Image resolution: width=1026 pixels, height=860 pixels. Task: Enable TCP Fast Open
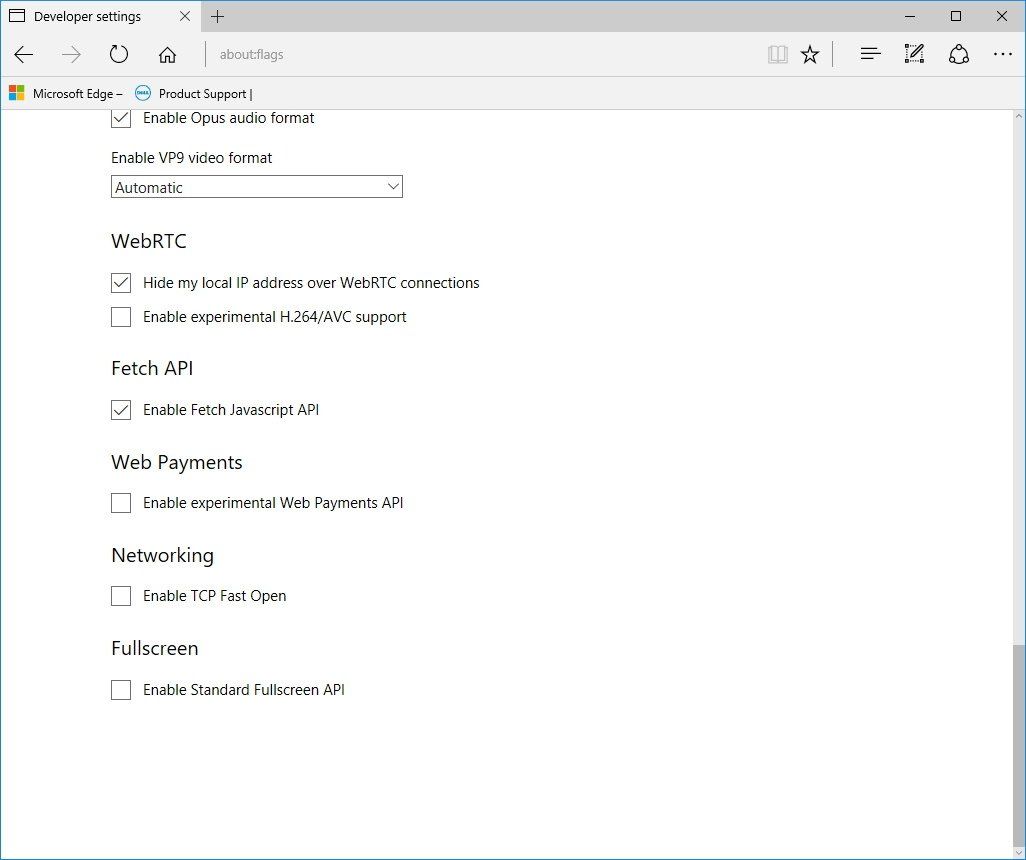pyautogui.click(x=120, y=595)
